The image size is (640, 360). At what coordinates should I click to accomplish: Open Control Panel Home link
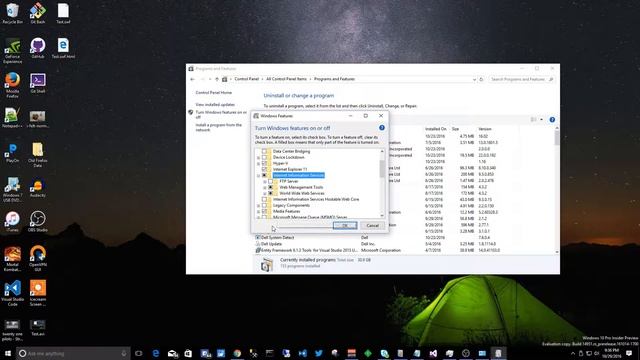click(213, 93)
